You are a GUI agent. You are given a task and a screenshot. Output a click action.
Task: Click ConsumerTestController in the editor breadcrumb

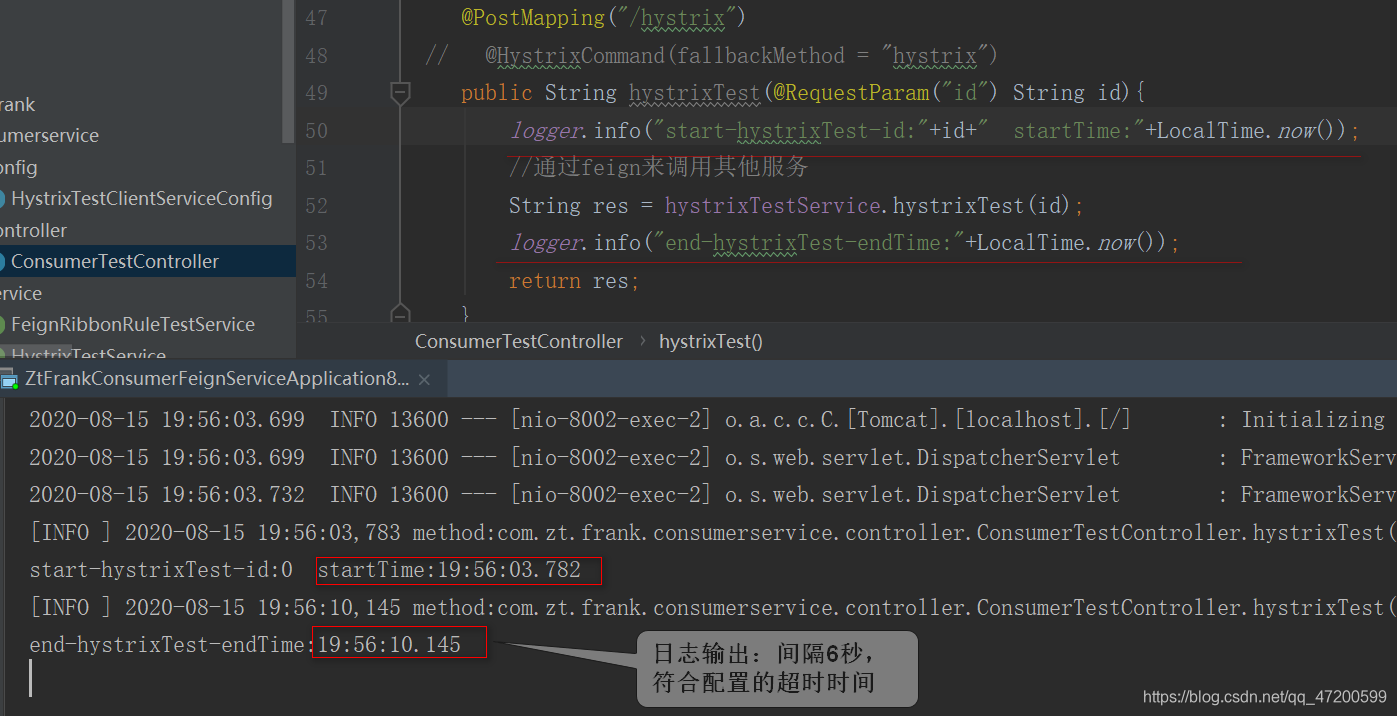tap(519, 341)
